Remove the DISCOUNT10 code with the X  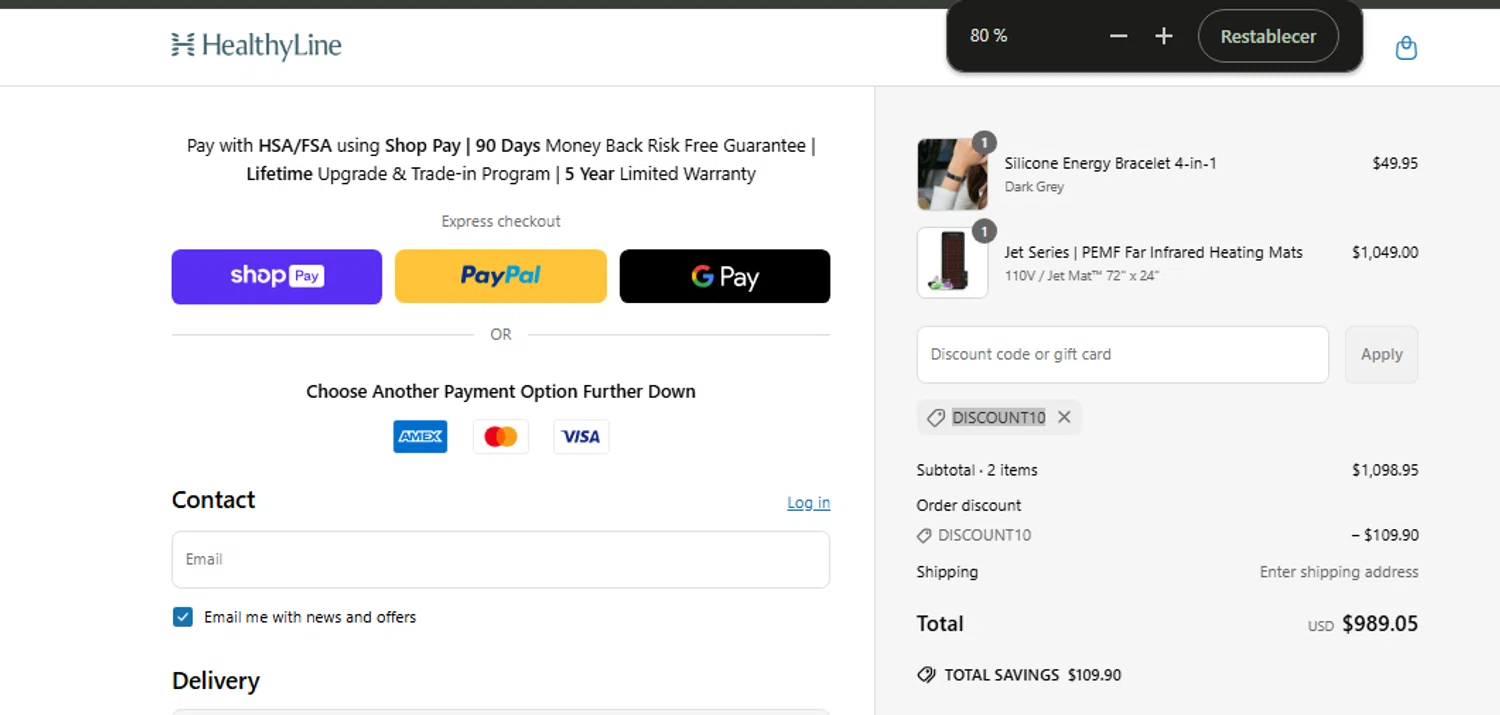coord(1064,417)
